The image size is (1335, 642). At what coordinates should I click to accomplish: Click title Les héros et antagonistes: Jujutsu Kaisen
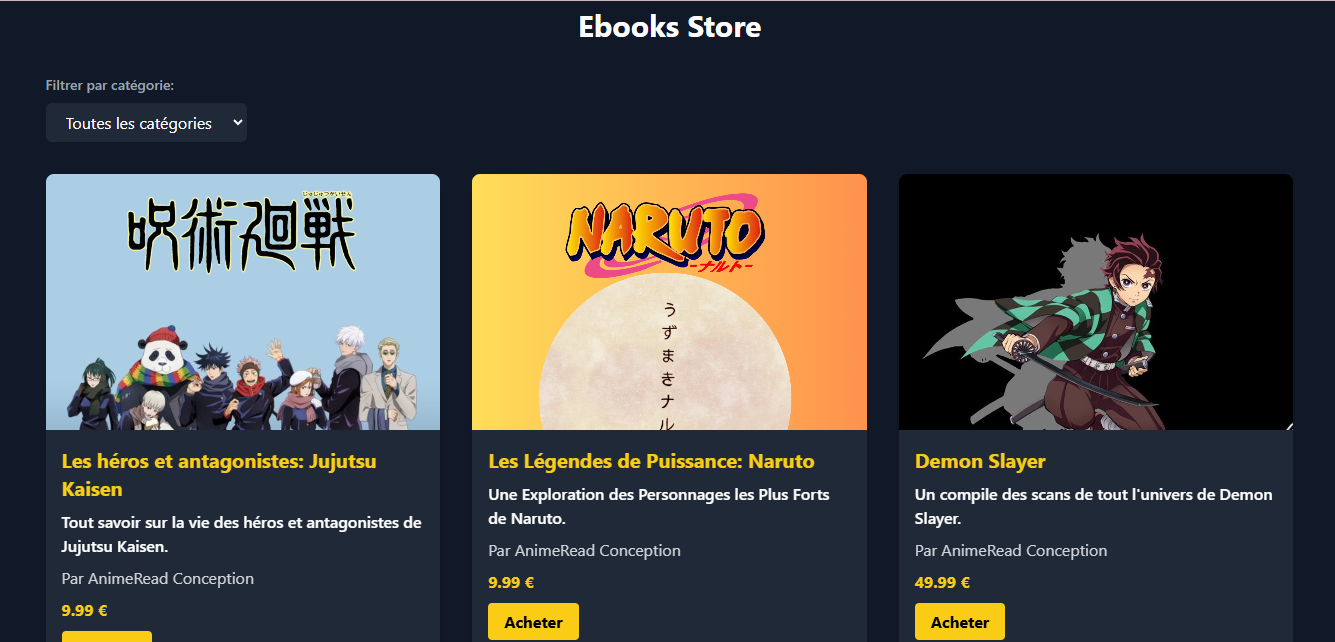(x=219, y=475)
